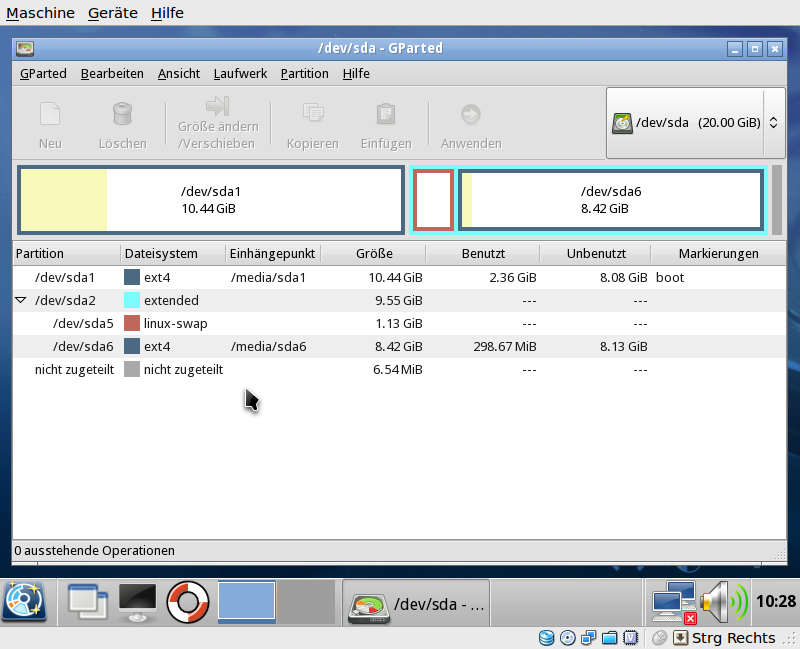800x649 pixels.
Task: Open the Laufwerk menu
Action: click(x=240, y=73)
